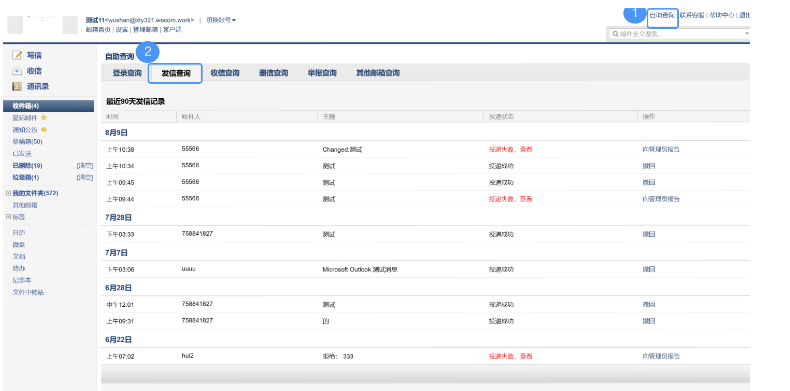Click 撤回 for the Microsoft Outlook row
Image resolution: width=790 pixels, height=391 pixels.
point(648,270)
